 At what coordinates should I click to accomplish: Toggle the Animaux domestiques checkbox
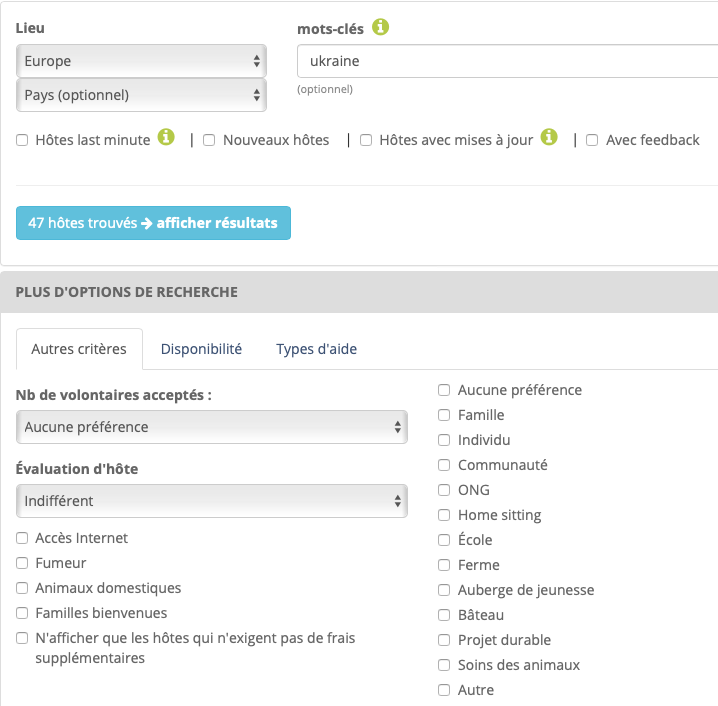(22, 589)
